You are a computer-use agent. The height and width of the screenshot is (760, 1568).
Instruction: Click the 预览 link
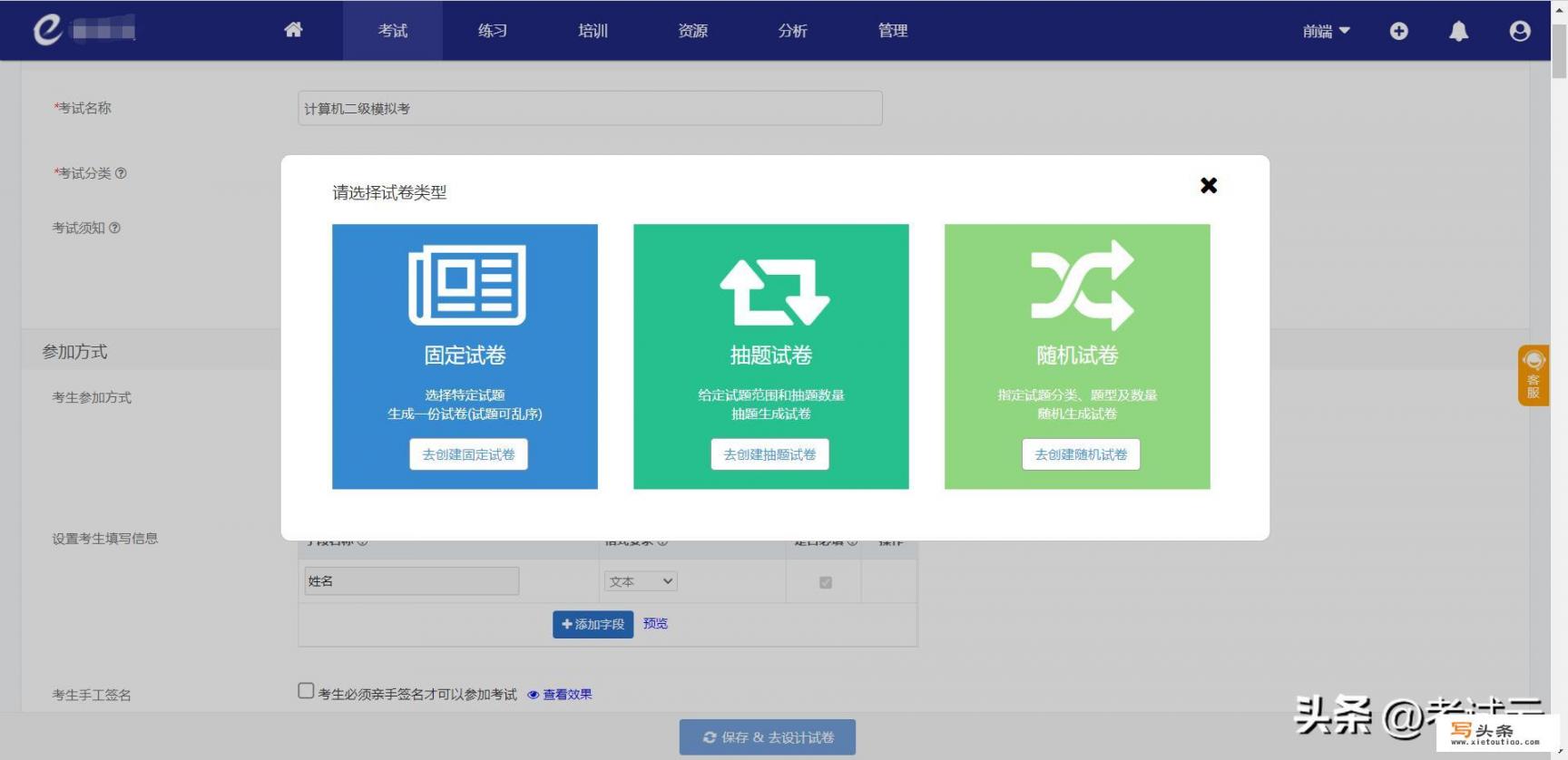(x=655, y=623)
